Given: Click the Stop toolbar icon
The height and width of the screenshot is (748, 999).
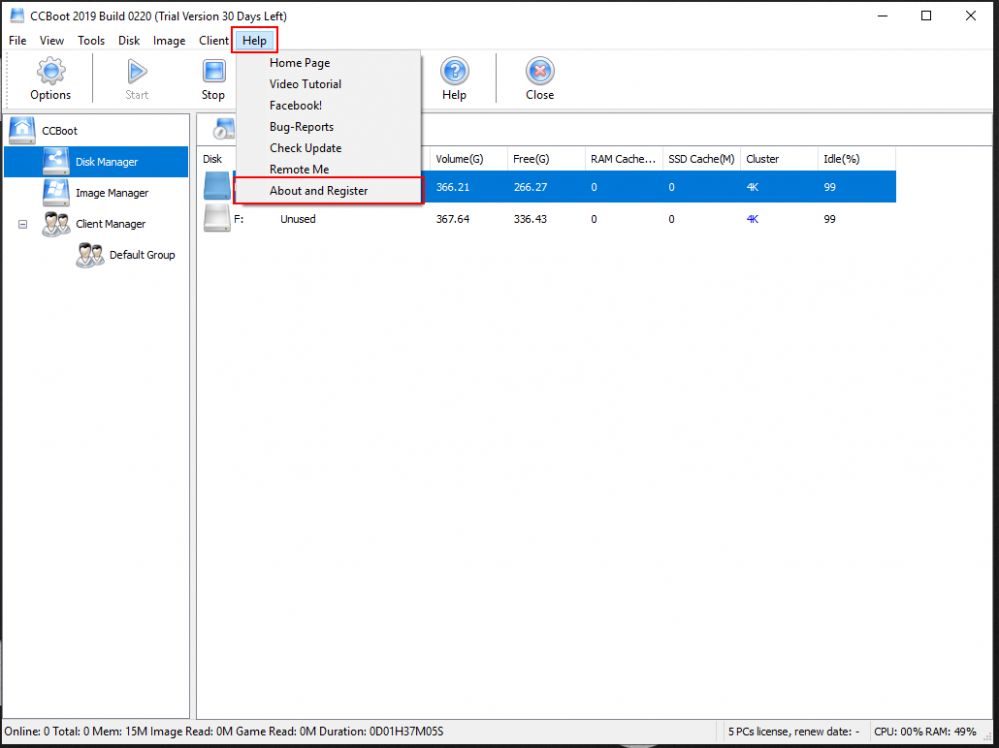Looking at the screenshot, I should (x=213, y=71).
